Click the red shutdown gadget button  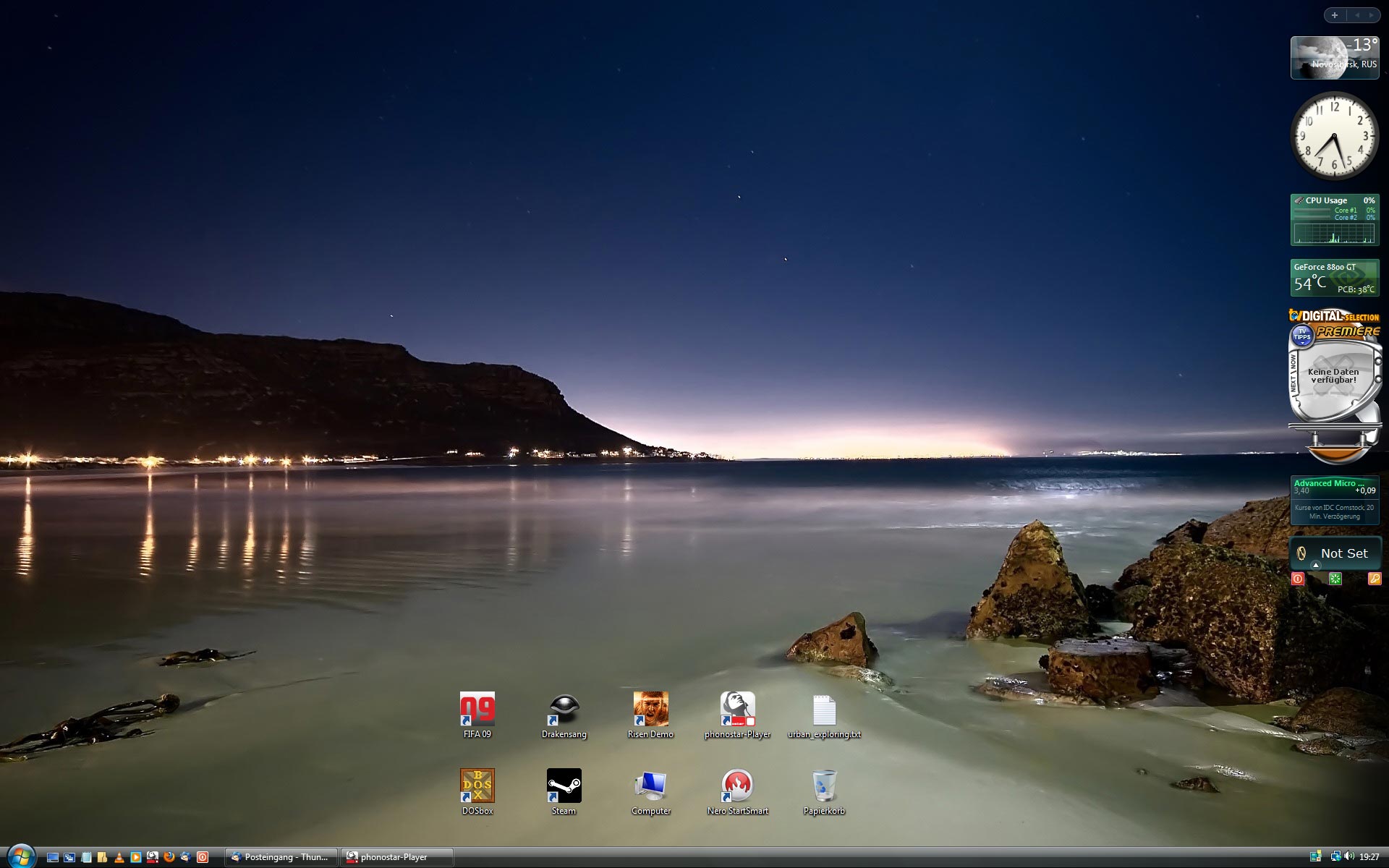tap(1298, 579)
